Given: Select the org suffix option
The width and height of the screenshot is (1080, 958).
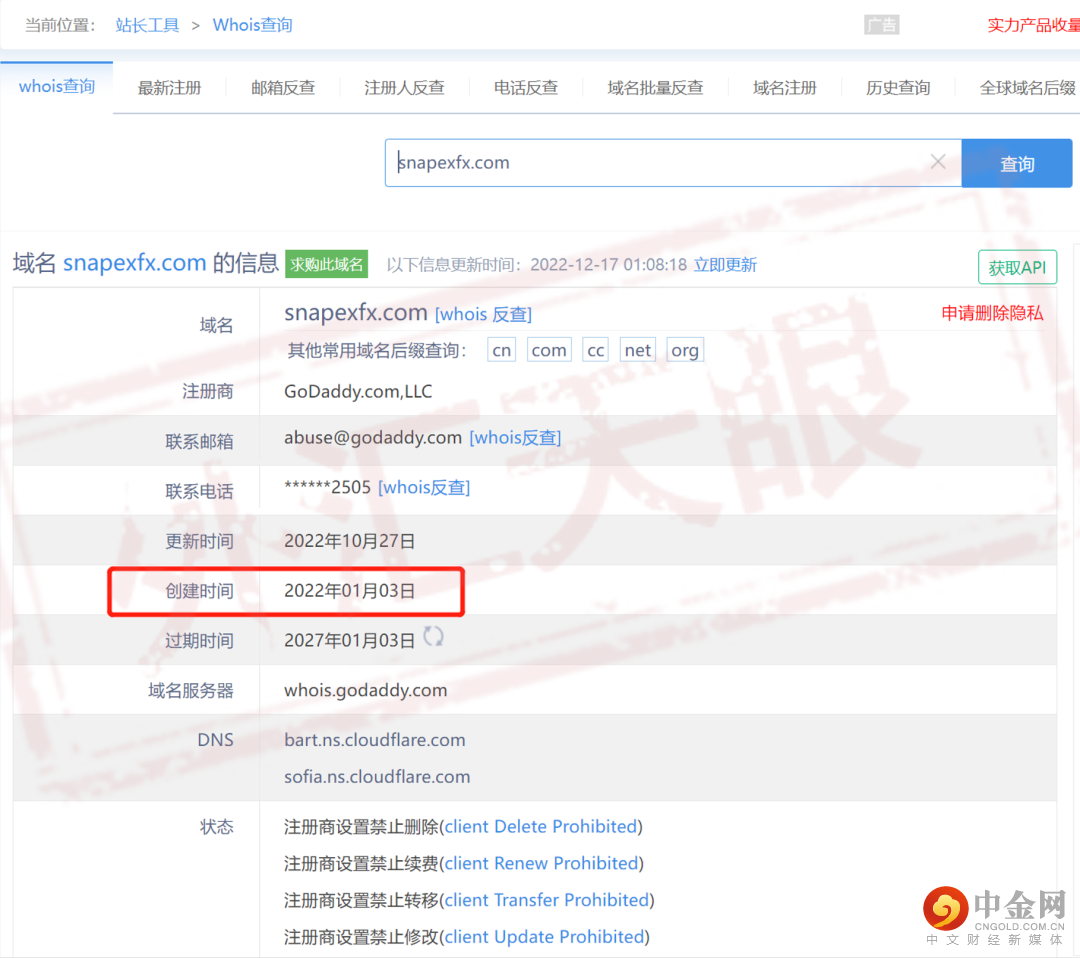Looking at the screenshot, I should (685, 350).
